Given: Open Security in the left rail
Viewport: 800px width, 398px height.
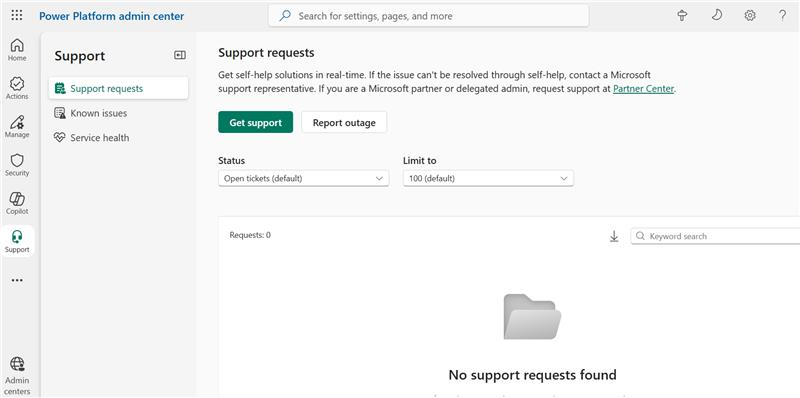Looking at the screenshot, I should (17, 164).
